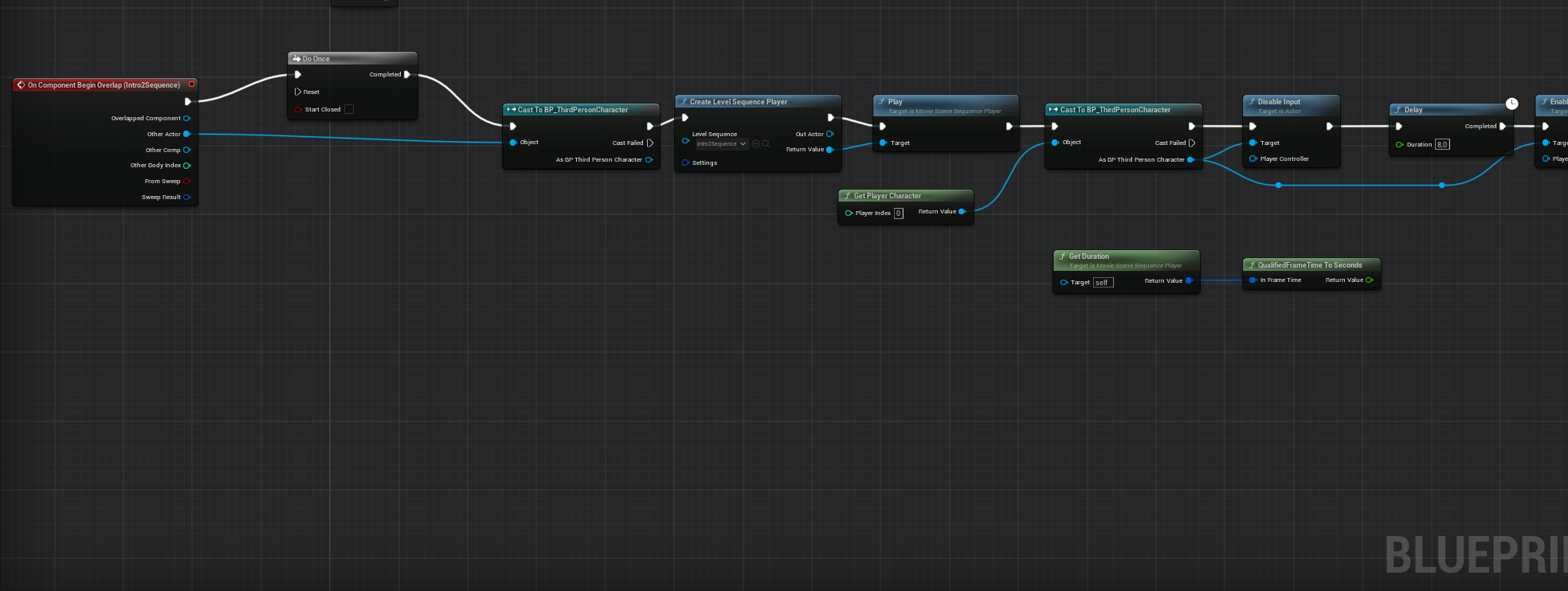Click the red delegate pin on Begin Overlap event
The height and width of the screenshot is (591, 1568).
[x=191, y=84]
